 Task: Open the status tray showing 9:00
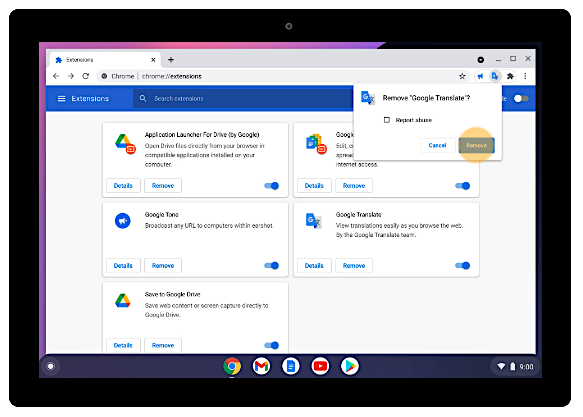click(x=516, y=367)
